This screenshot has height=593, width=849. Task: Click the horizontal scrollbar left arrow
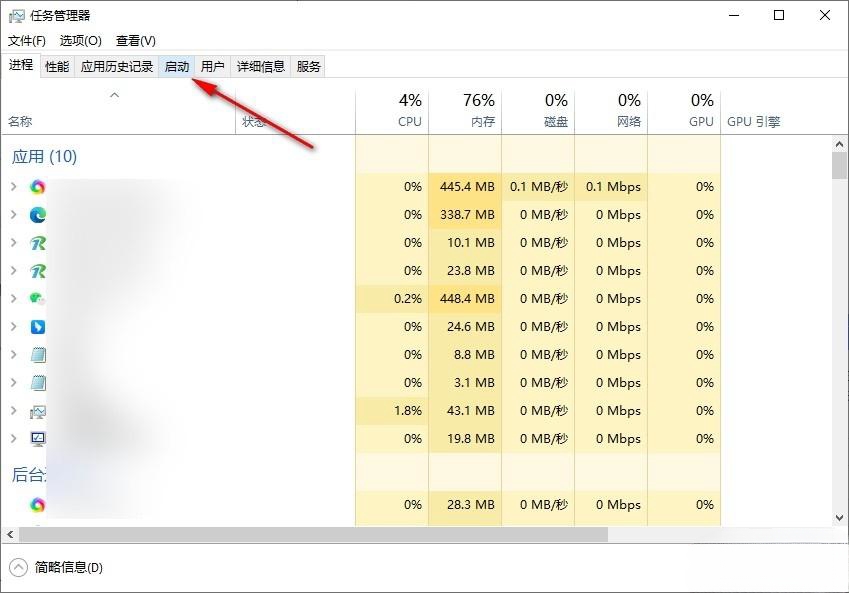pos(10,535)
